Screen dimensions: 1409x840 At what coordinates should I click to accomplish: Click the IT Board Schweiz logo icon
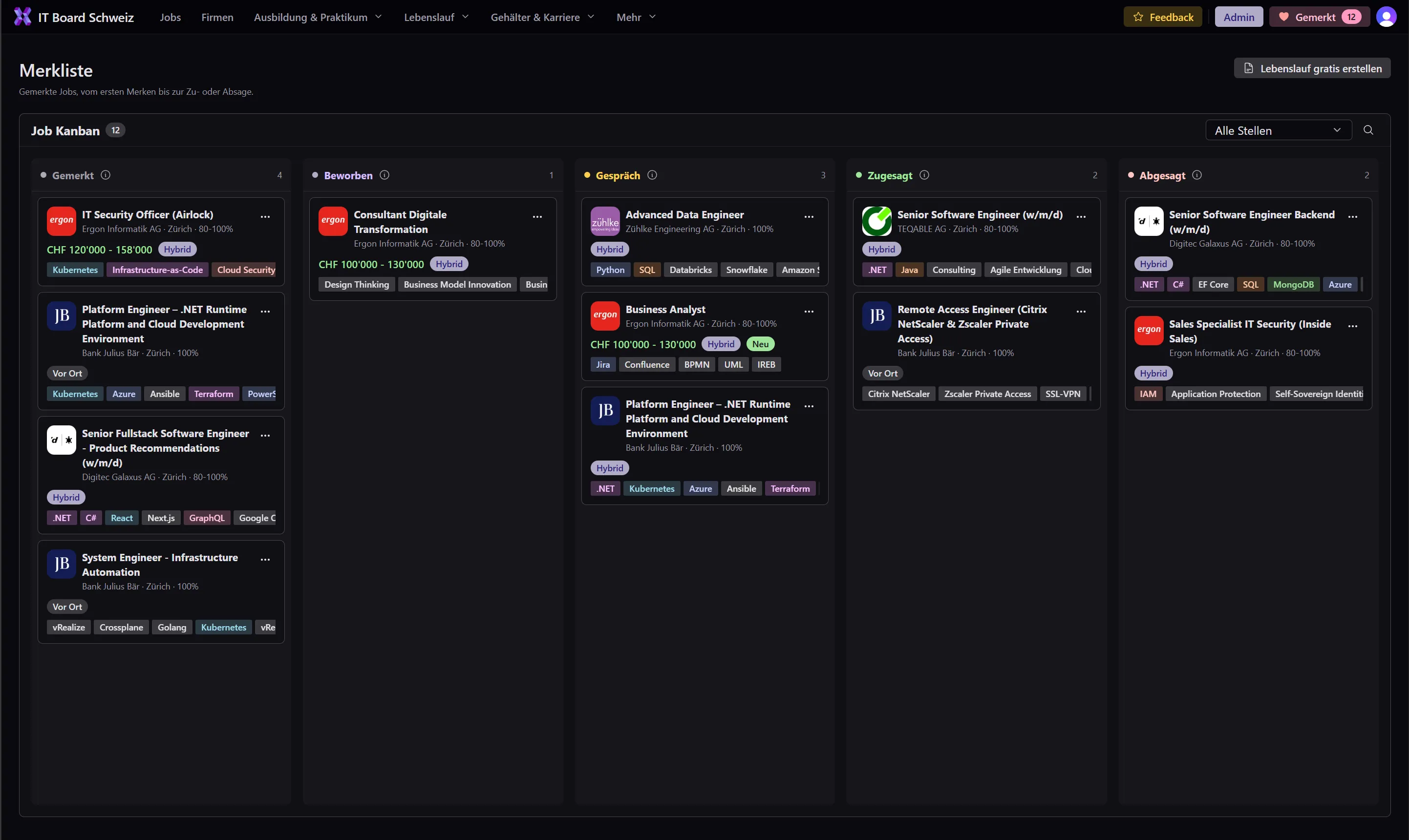pyautogui.click(x=22, y=17)
